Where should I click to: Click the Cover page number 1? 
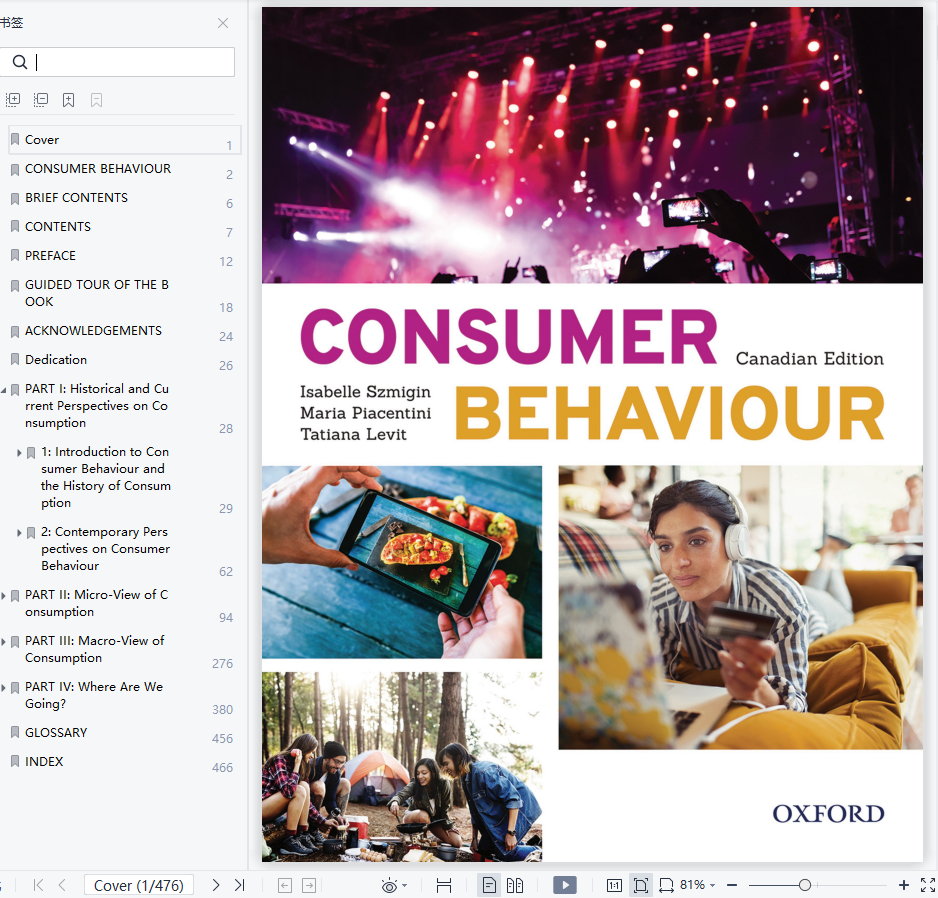[x=229, y=145]
